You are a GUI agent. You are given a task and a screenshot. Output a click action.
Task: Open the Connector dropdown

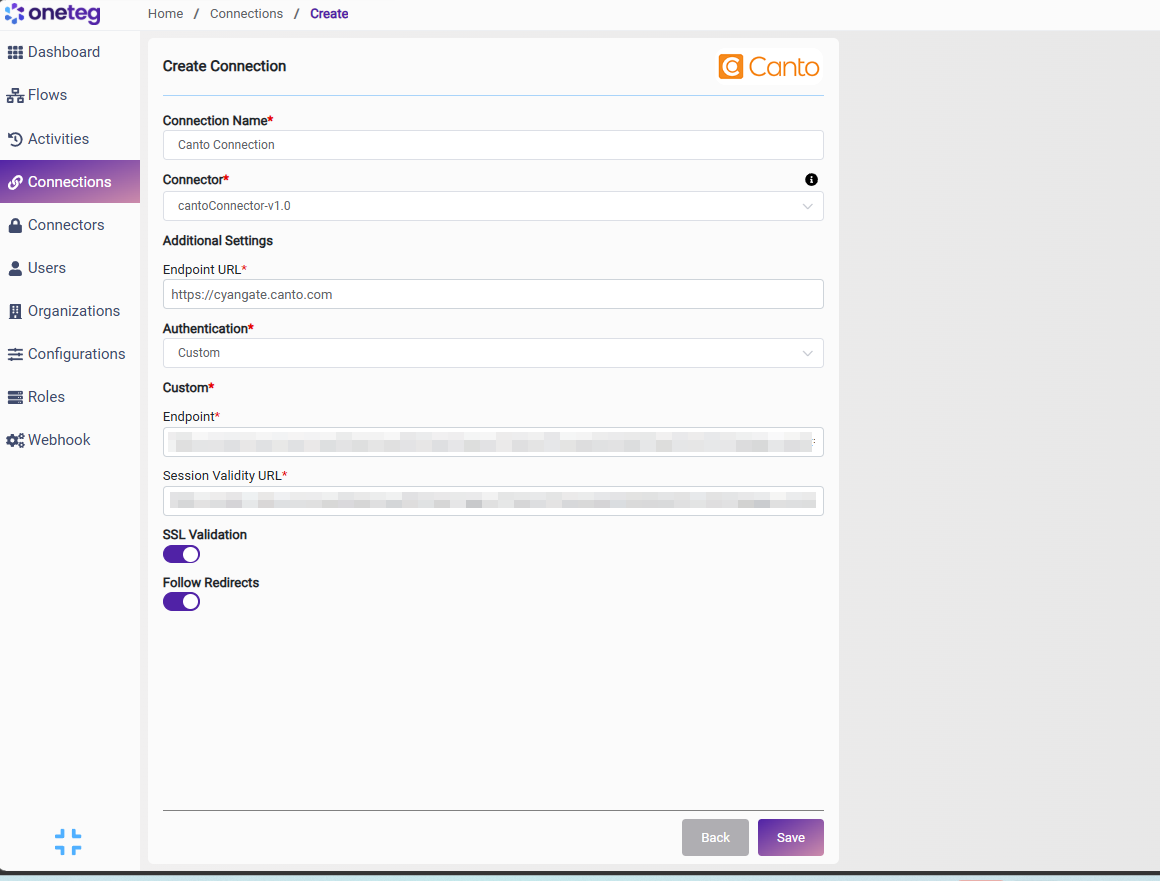493,206
